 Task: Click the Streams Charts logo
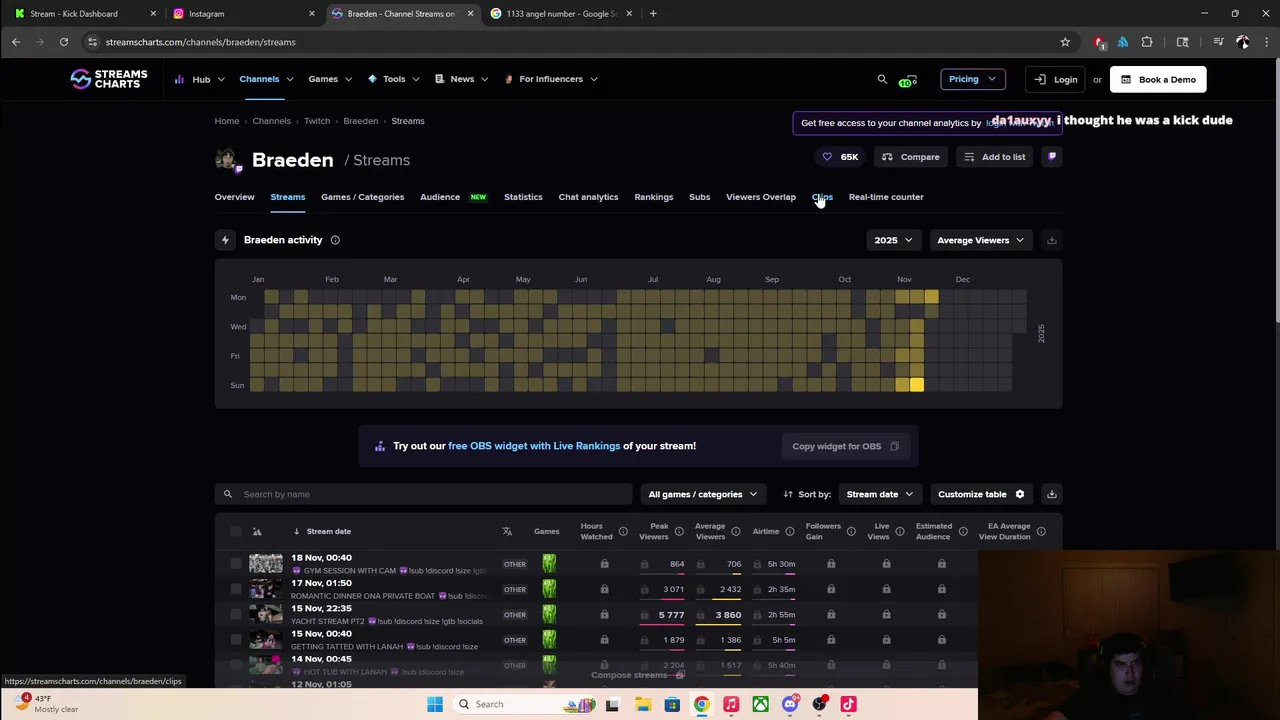pyautogui.click(x=109, y=79)
